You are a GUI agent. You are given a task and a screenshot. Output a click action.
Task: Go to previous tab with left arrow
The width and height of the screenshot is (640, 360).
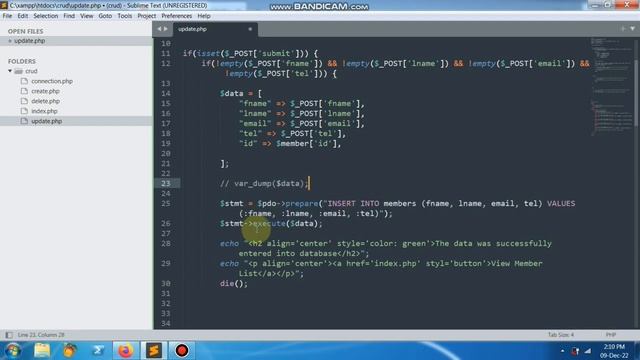pos(160,29)
